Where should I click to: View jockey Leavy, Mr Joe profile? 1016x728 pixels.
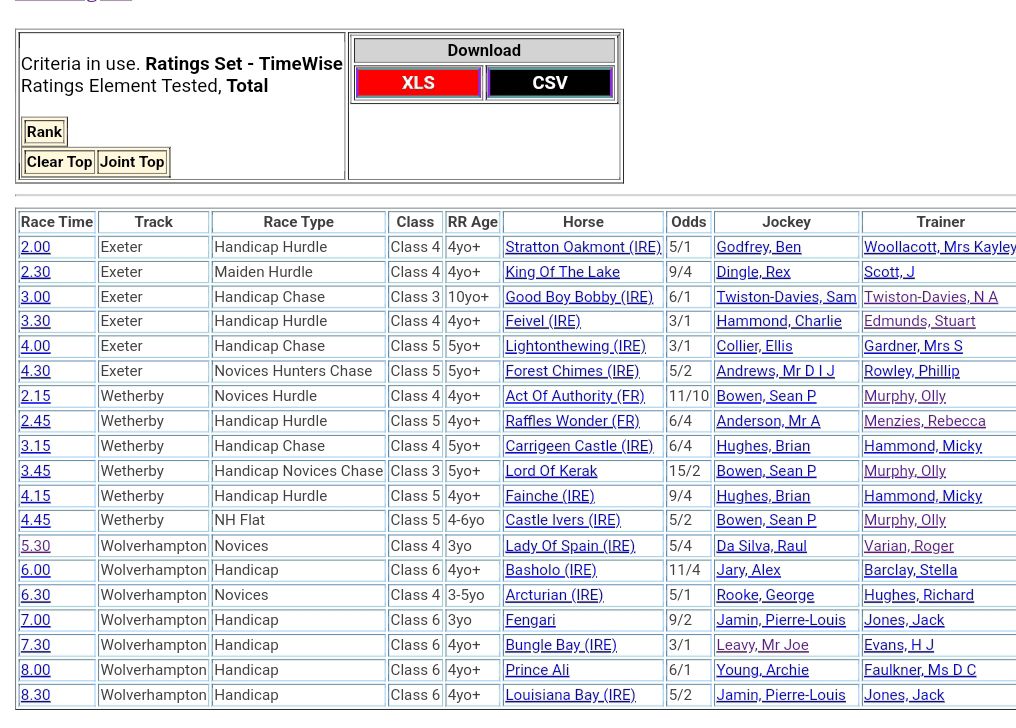(762, 645)
